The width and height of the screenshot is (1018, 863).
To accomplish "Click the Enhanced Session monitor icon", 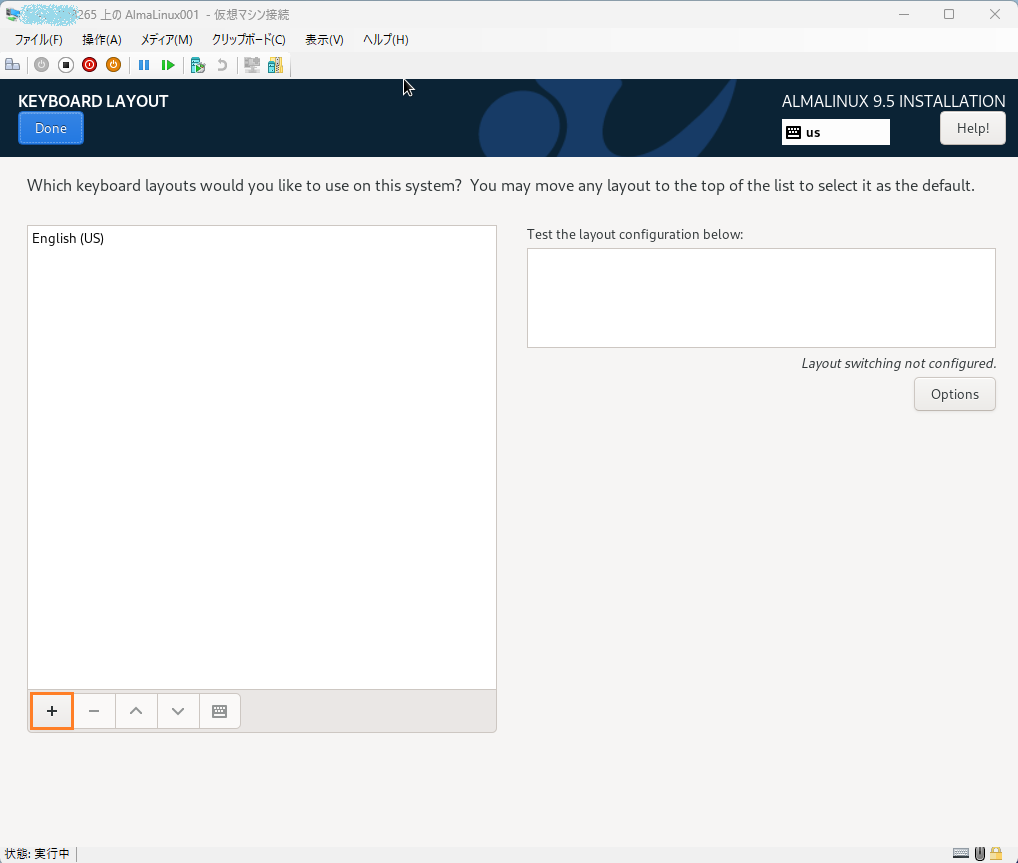I will tap(252, 65).
